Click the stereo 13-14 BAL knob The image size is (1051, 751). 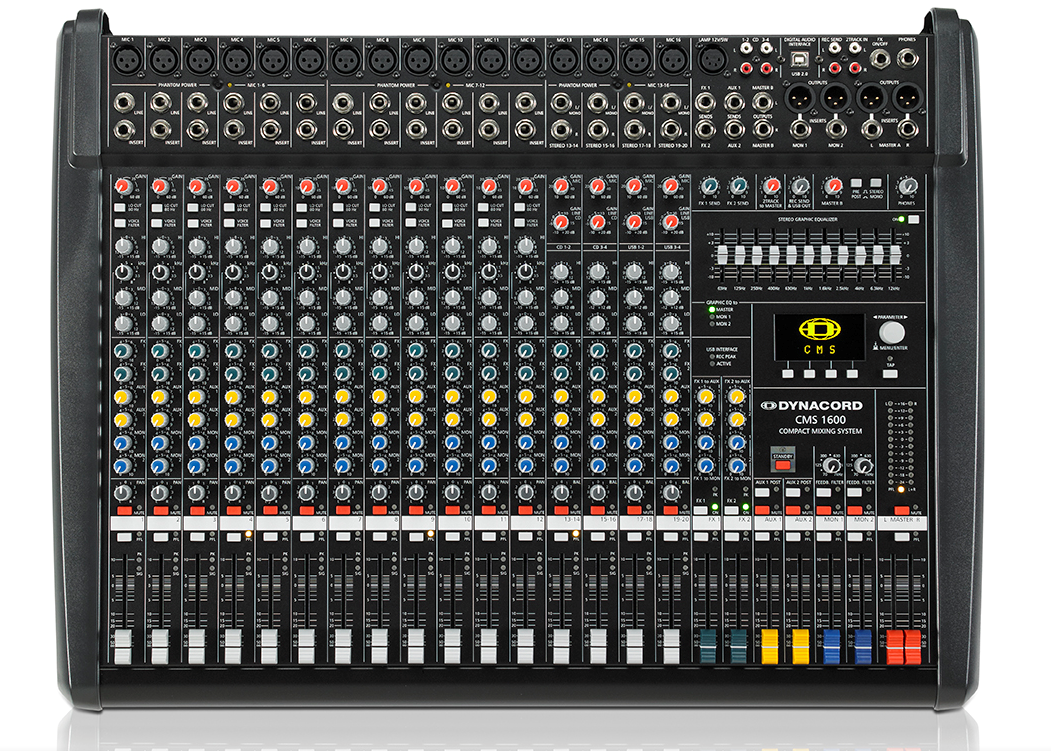point(562,493)
